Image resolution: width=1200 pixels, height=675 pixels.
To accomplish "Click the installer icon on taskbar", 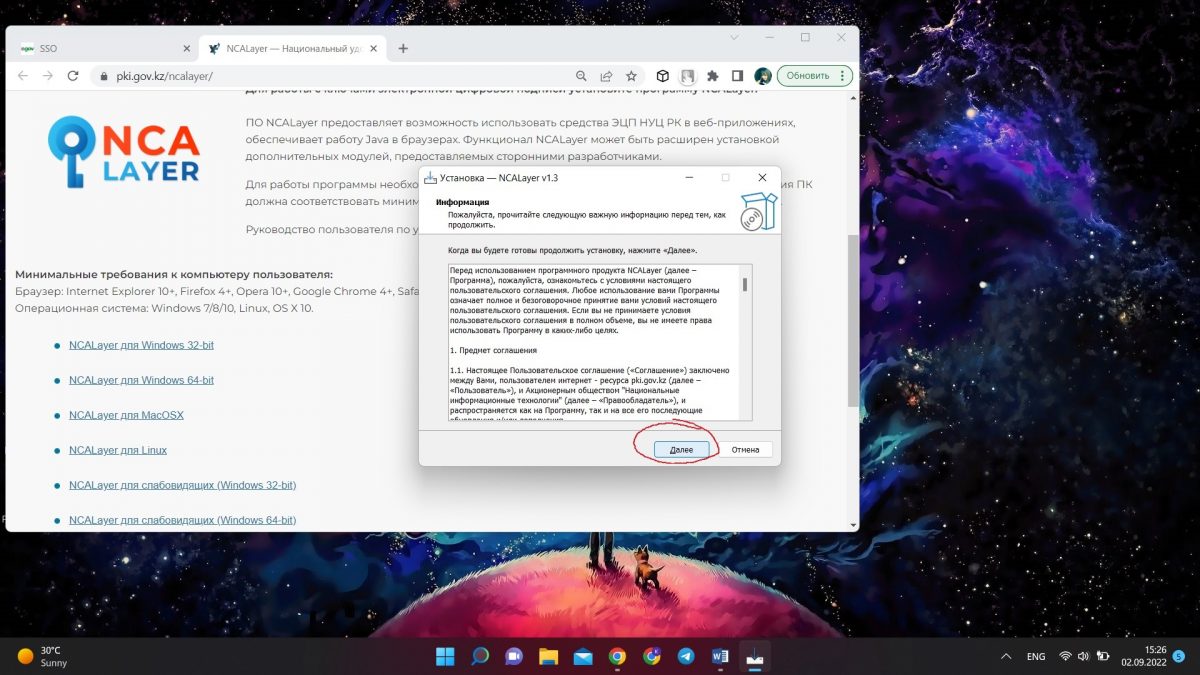I will pyautogui.click(x=755, y=656).
